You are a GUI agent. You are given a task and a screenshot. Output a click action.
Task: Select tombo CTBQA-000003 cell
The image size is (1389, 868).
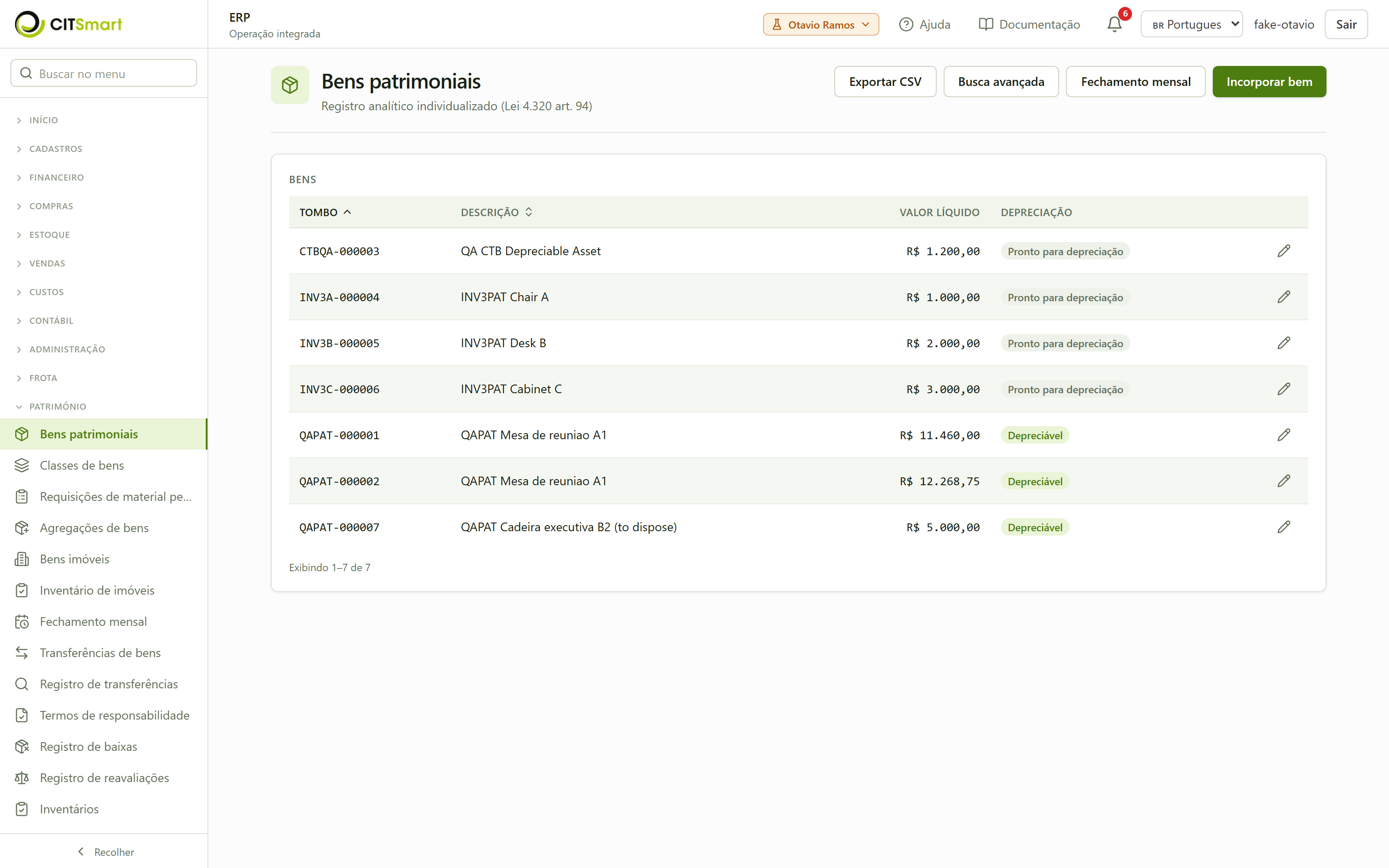[x=339, y=251]
